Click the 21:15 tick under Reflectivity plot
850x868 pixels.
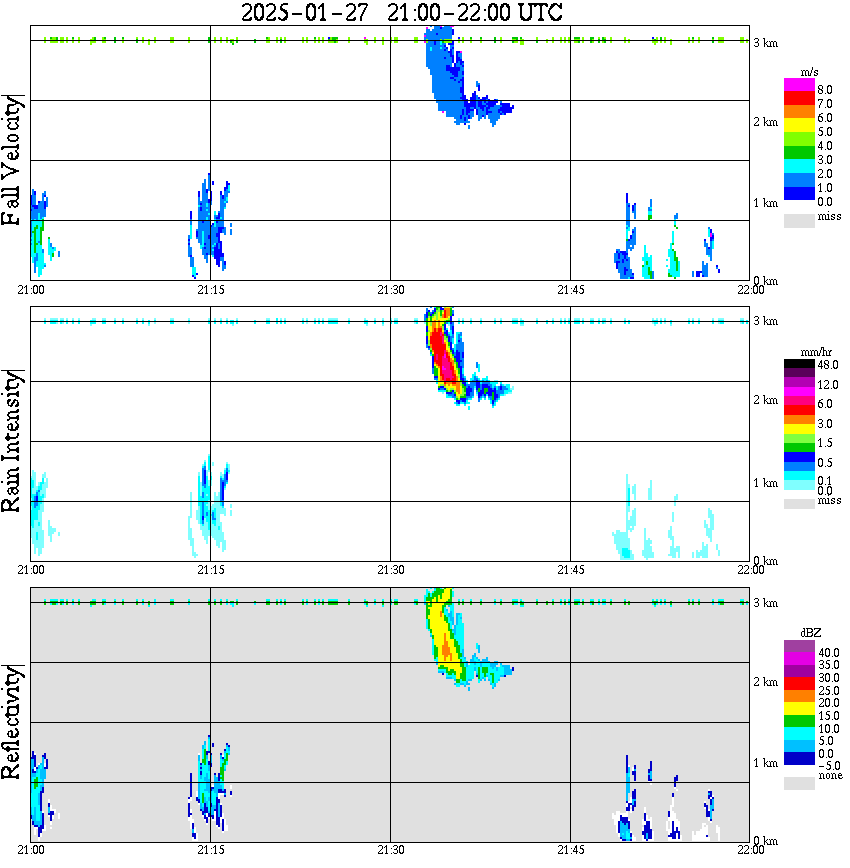coord(211,850)
